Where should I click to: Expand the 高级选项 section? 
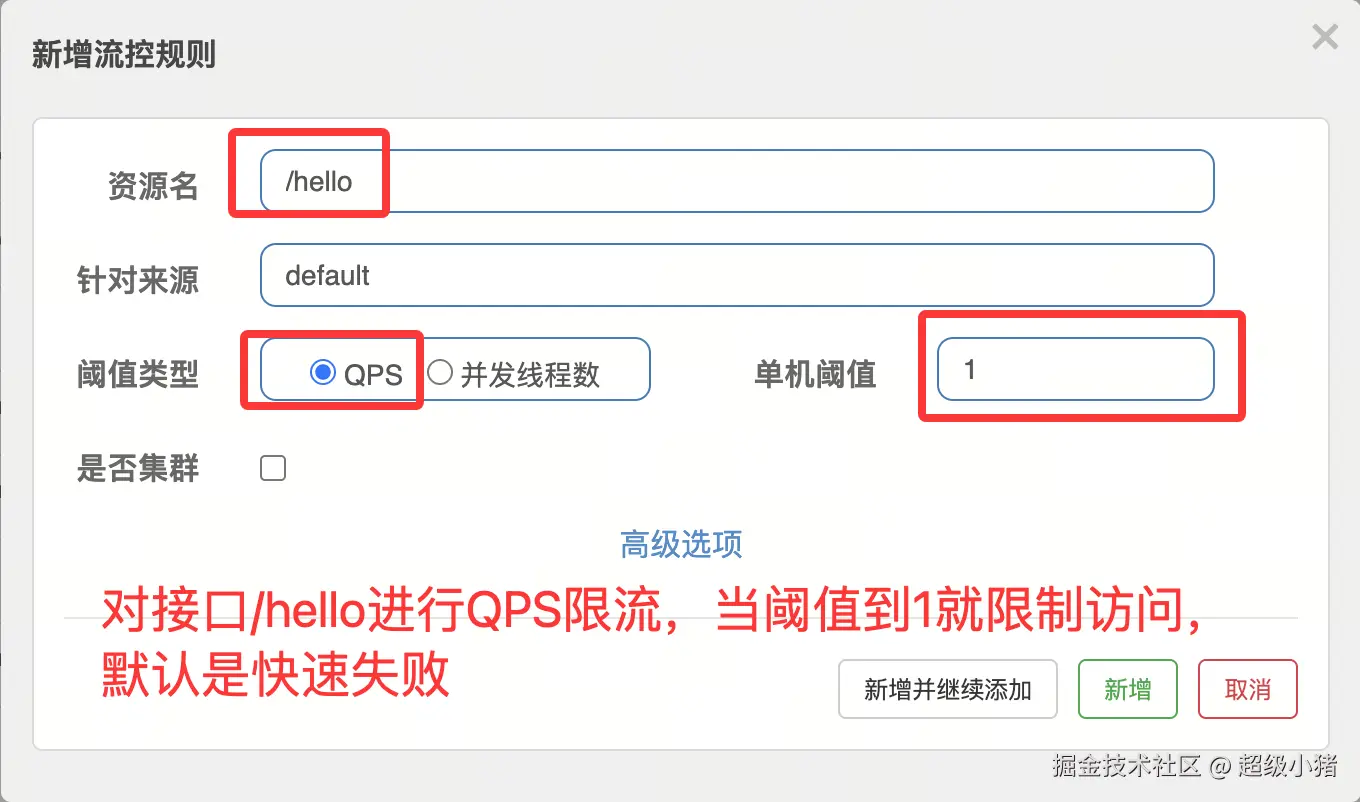point(681,545)
